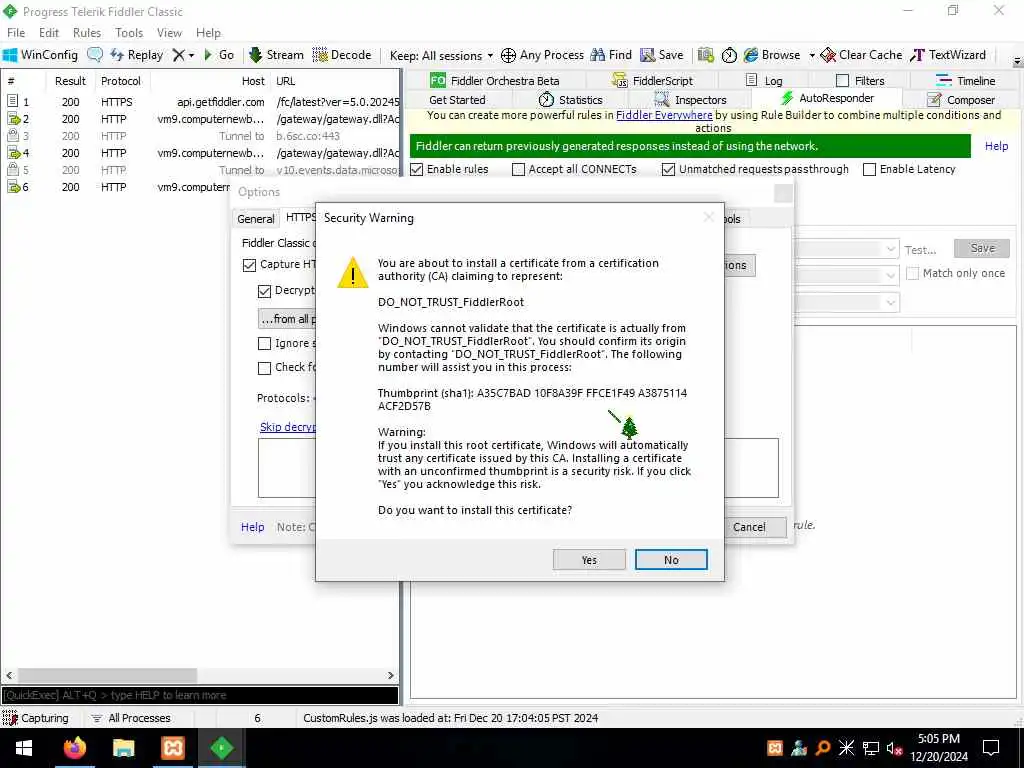Expand the Browse dropdown arrow
The width and height of the screenshot is (1024, 768).
tap(812, 56)
